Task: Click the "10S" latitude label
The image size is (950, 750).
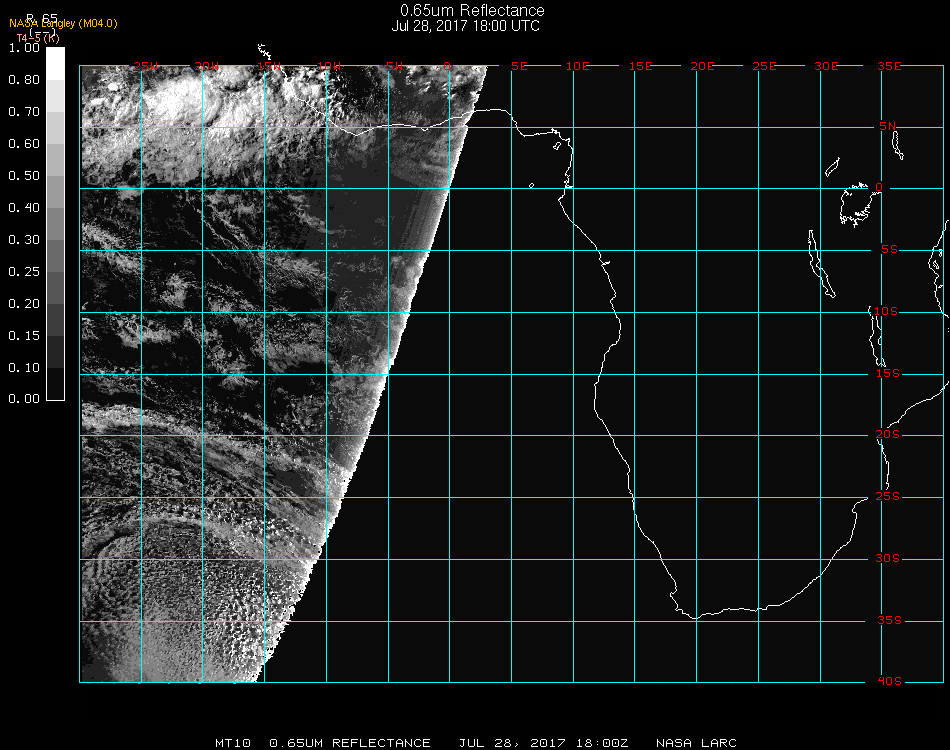Action: (886, 311)
